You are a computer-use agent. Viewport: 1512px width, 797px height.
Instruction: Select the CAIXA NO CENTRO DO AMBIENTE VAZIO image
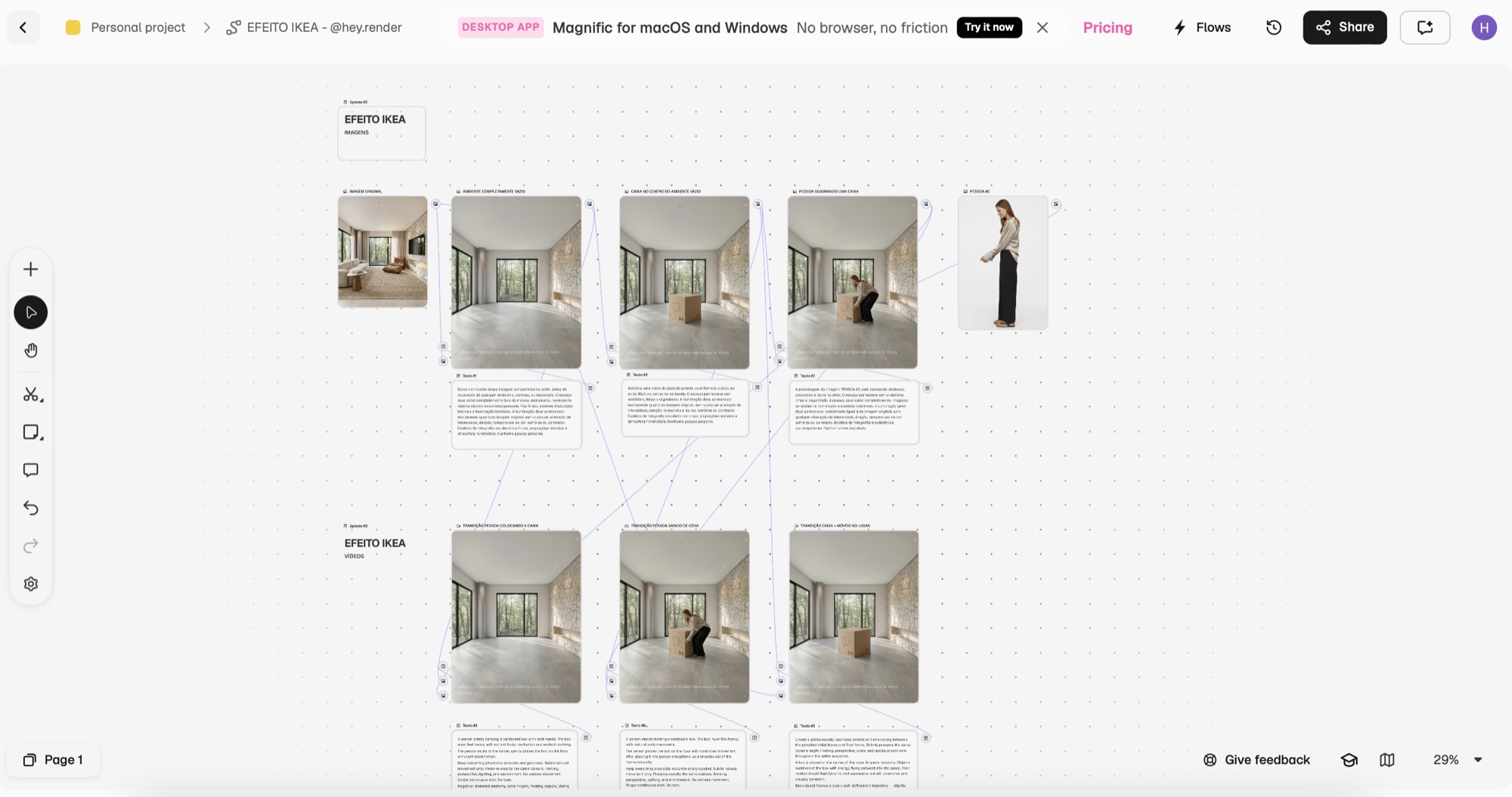pyautogui.click(x=684, y=282)
